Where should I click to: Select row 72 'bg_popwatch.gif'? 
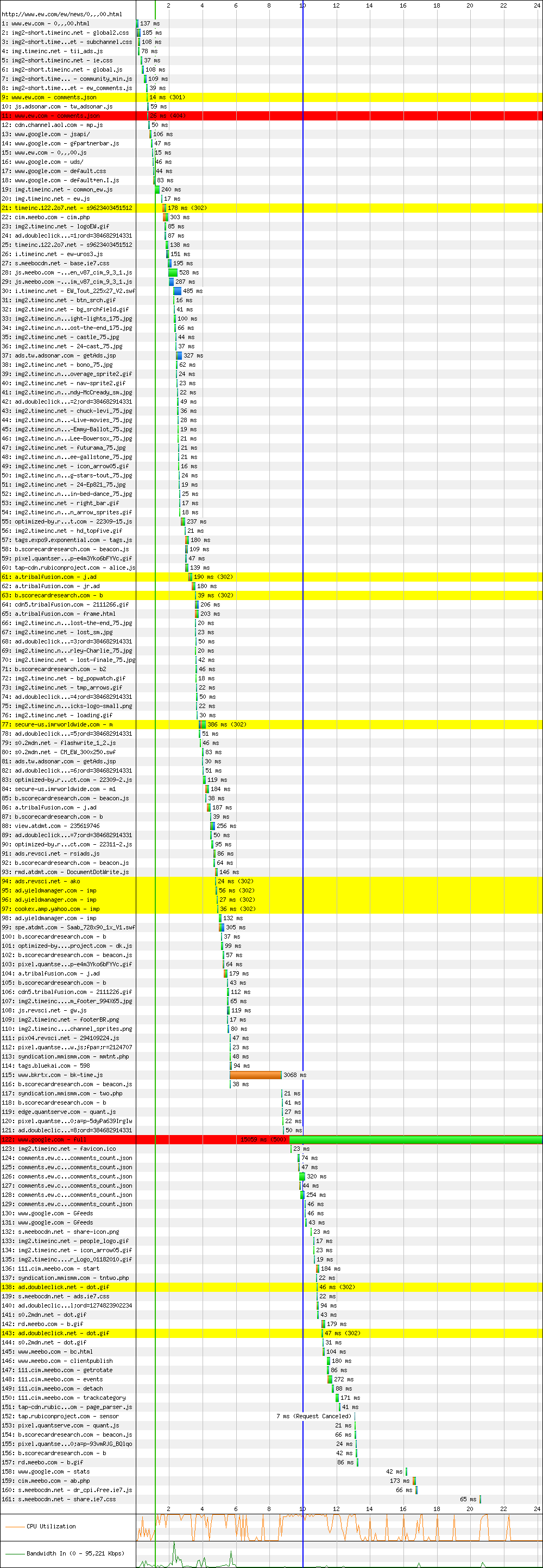(271, 678)
